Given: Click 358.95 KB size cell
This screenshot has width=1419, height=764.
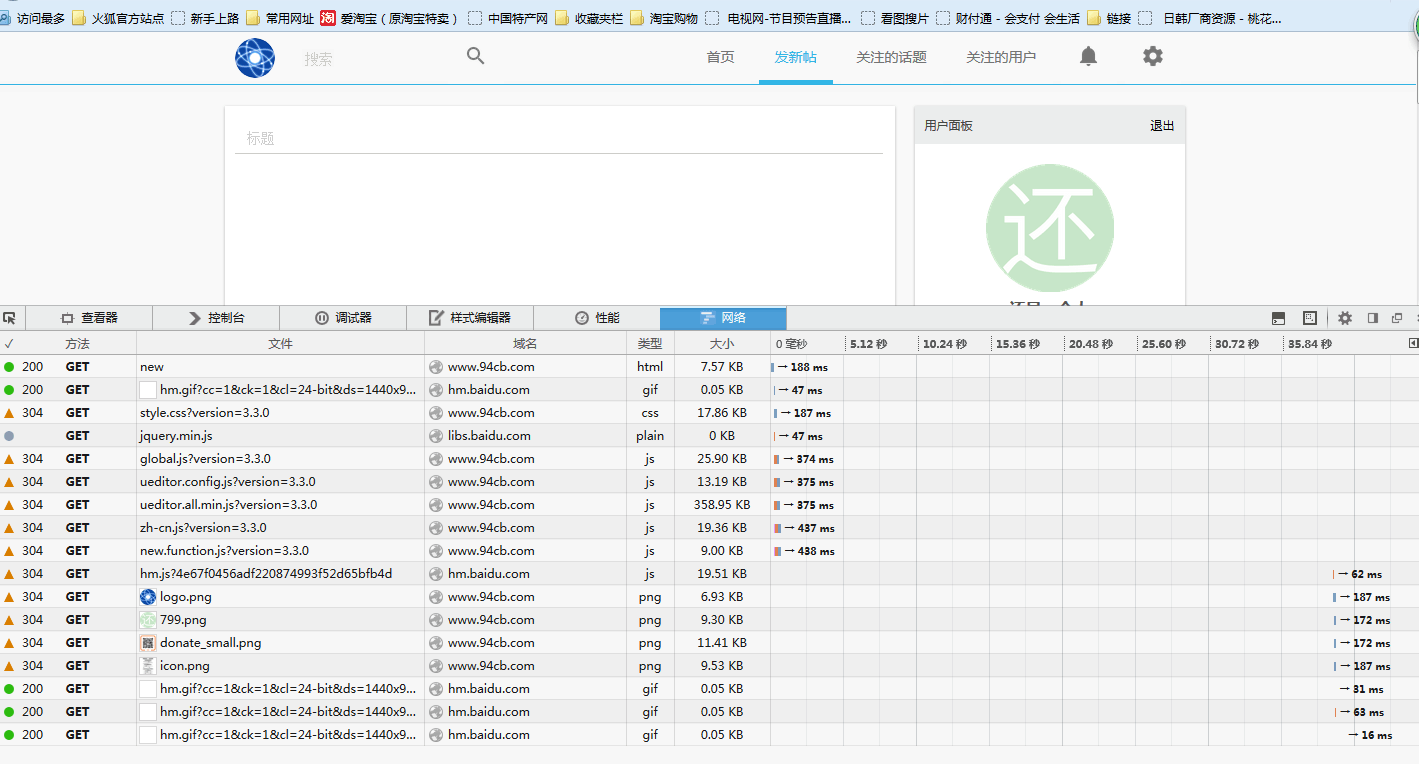Looking at the screenshot, I should 722,505.
